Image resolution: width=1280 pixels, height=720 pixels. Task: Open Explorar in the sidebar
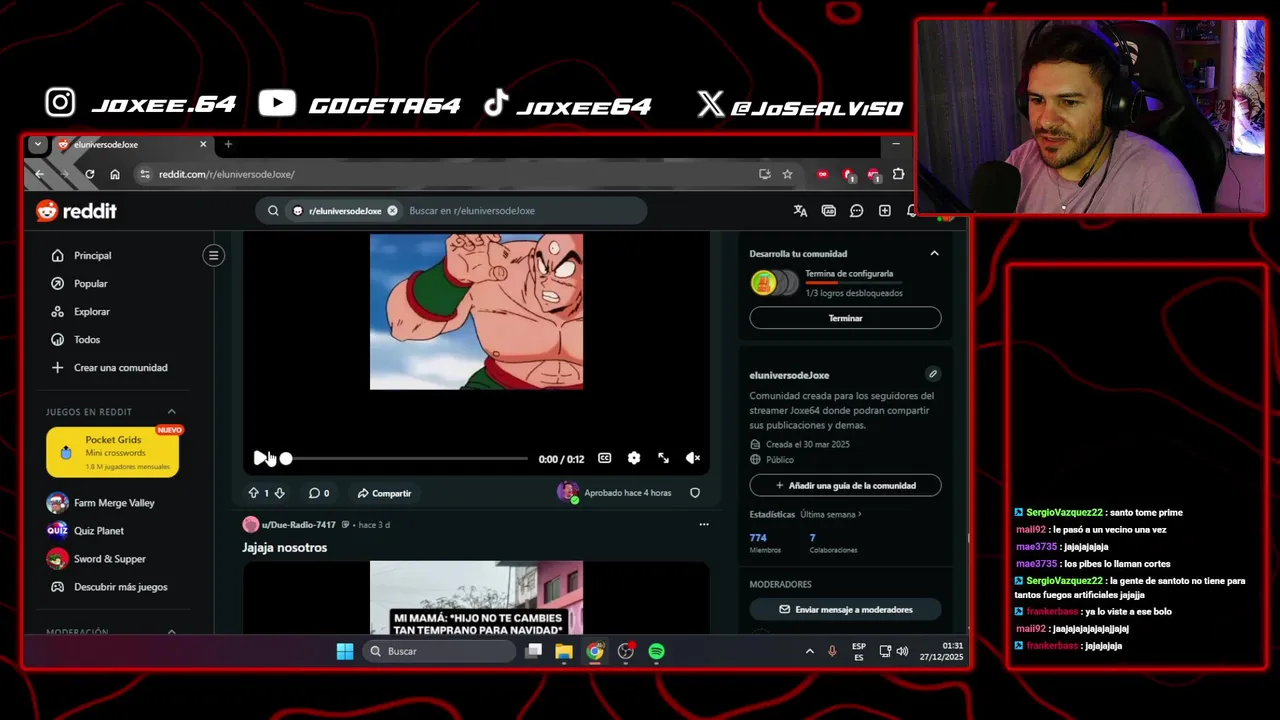(91, 312)
